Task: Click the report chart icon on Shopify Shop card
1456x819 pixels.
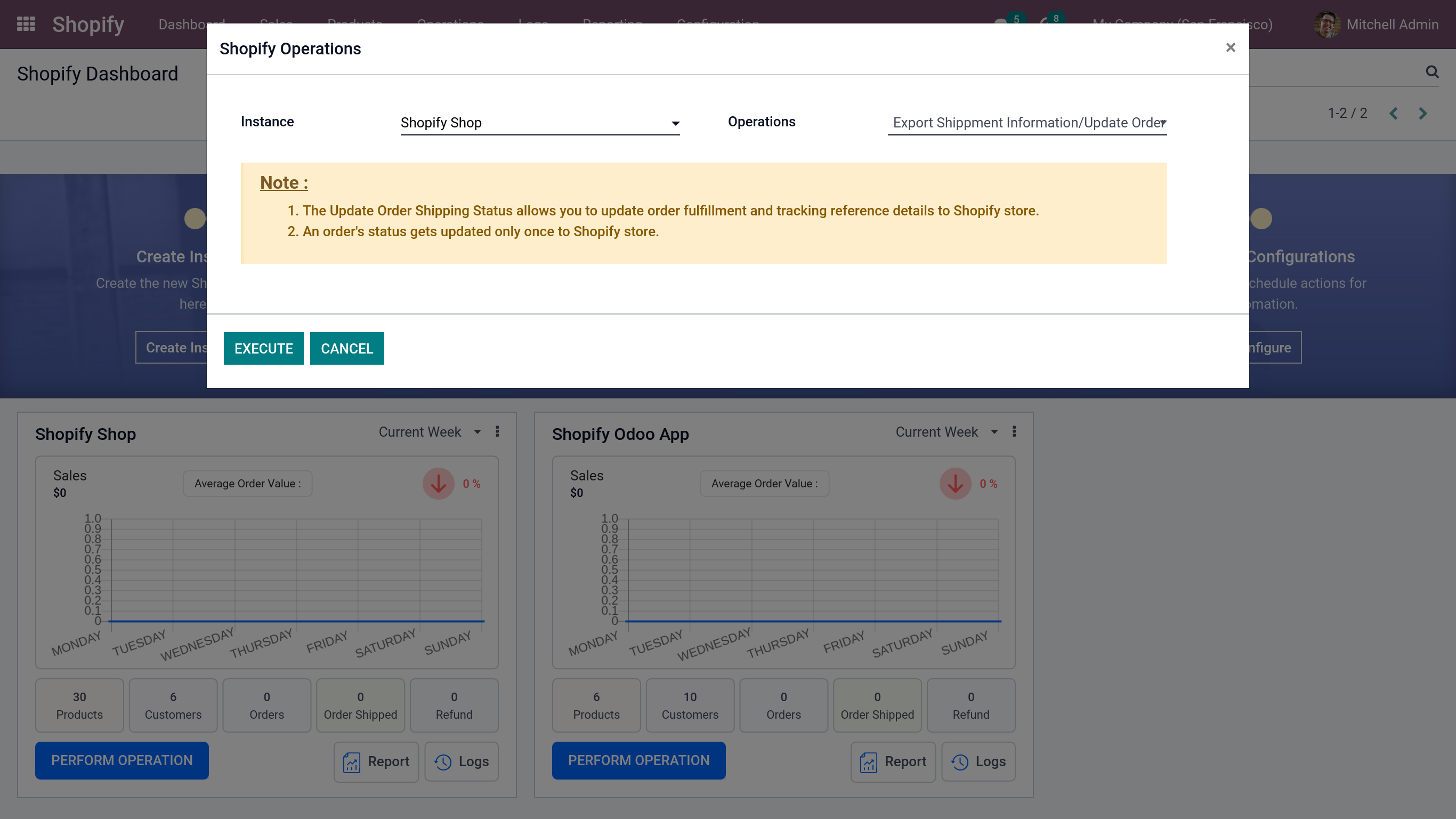Action: [352, 762]
